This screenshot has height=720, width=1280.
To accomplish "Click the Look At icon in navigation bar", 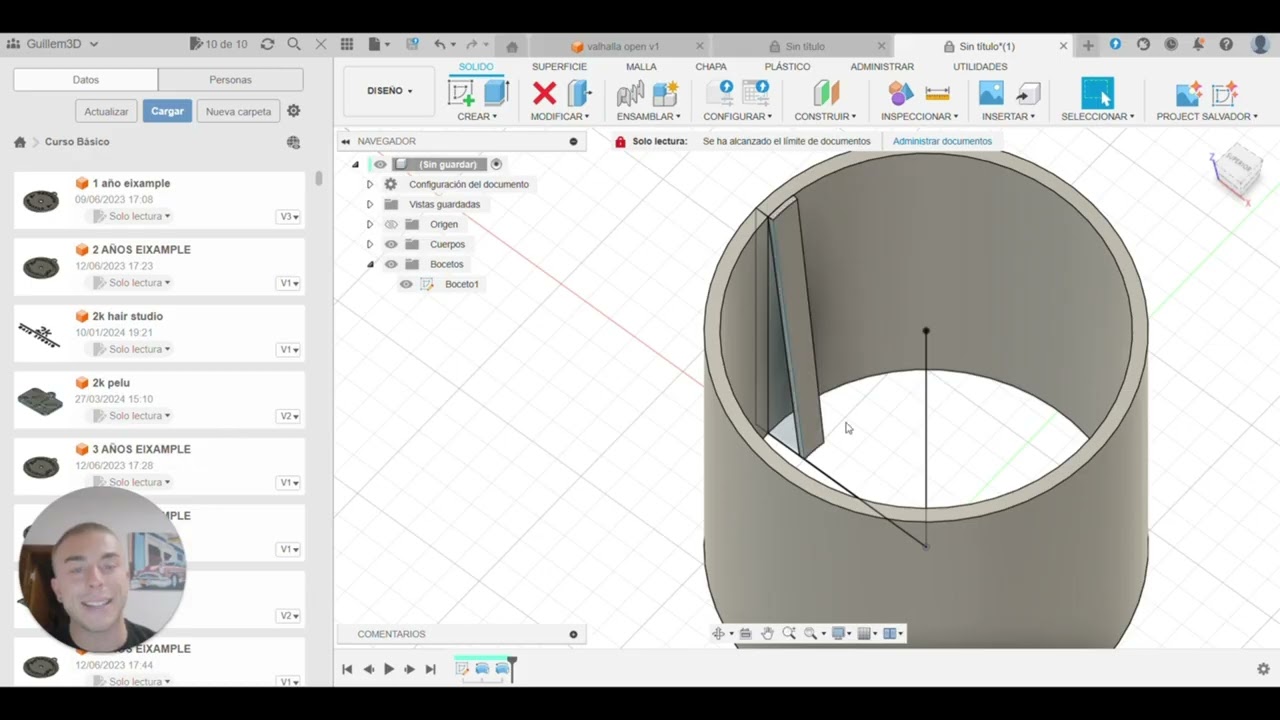I will [745, 633].
